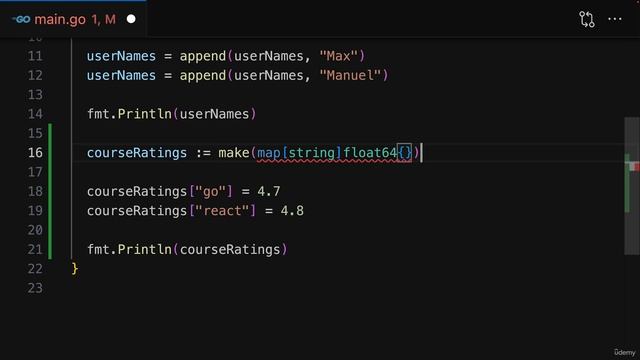
Task: Click the make keyword on line 16
Action: (x=234, y=153)
